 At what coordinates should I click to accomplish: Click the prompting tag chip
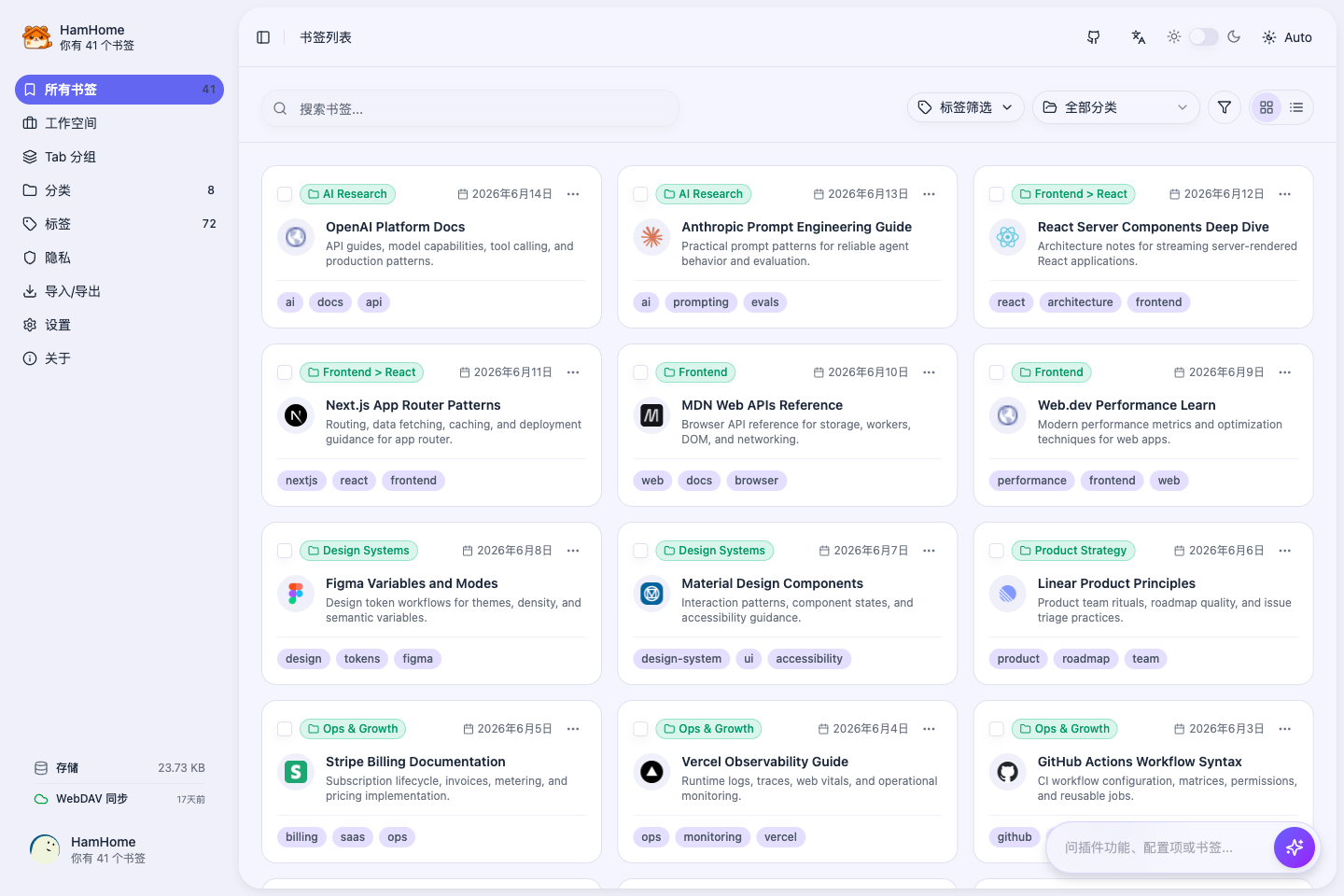[x=701, y=302]
